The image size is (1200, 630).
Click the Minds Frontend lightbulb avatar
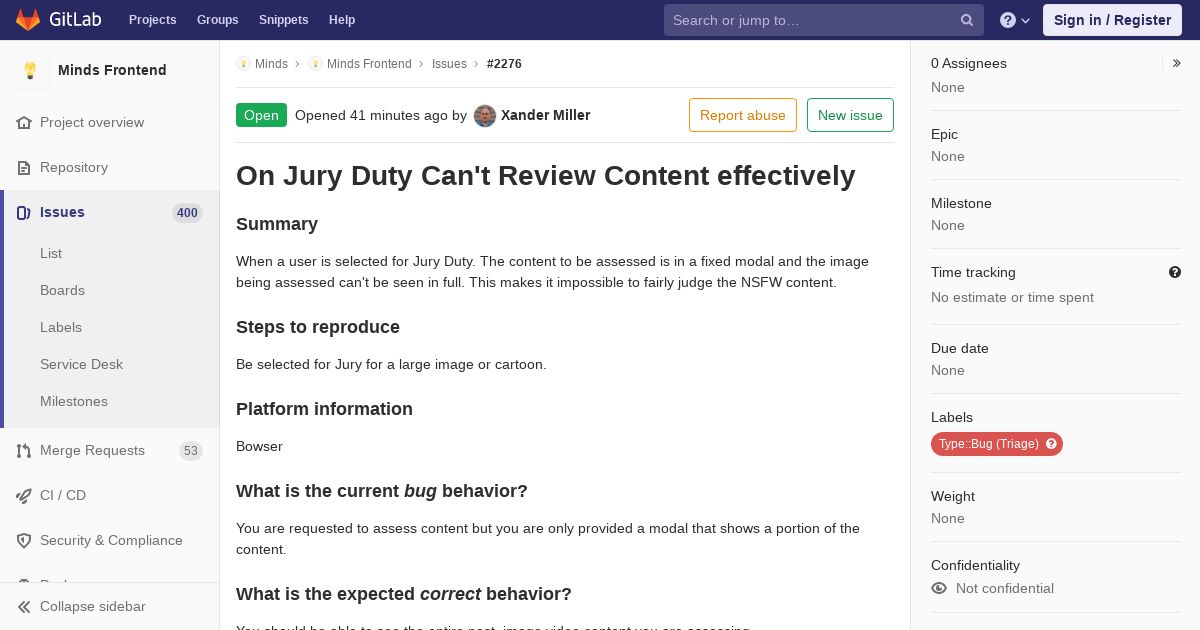30,70
